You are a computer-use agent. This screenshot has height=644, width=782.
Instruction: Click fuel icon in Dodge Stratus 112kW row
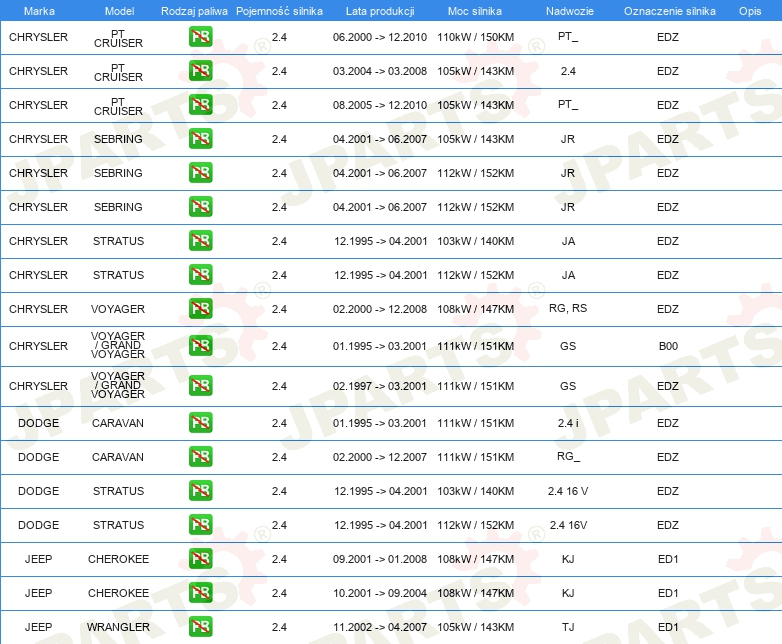click(x=200, y=524)
